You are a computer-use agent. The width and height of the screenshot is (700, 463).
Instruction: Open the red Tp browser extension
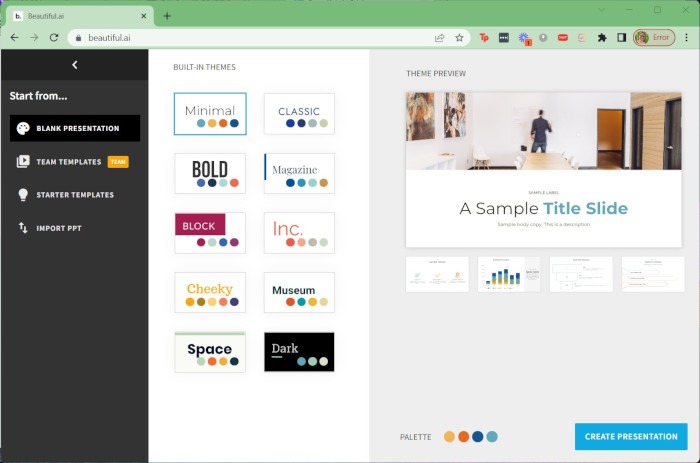click(x=484, y=38)
